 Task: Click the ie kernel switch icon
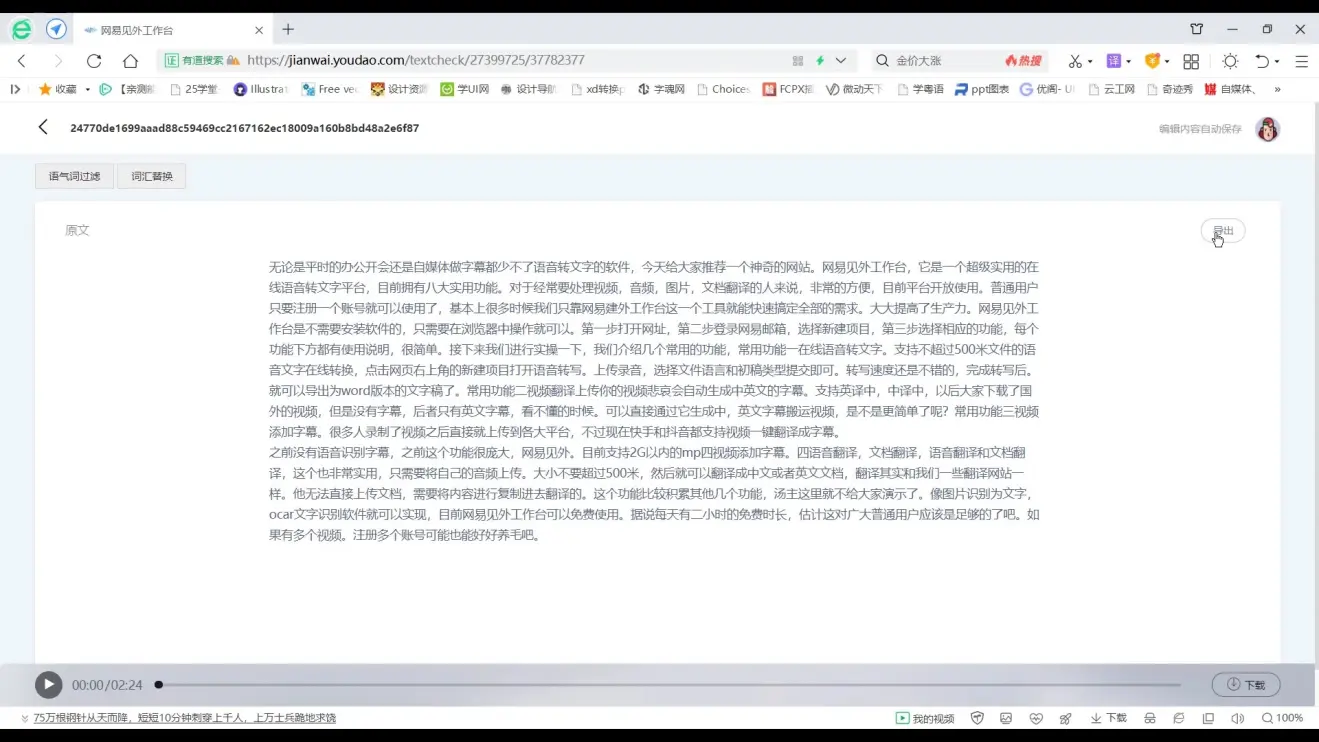click(1179, 718)
